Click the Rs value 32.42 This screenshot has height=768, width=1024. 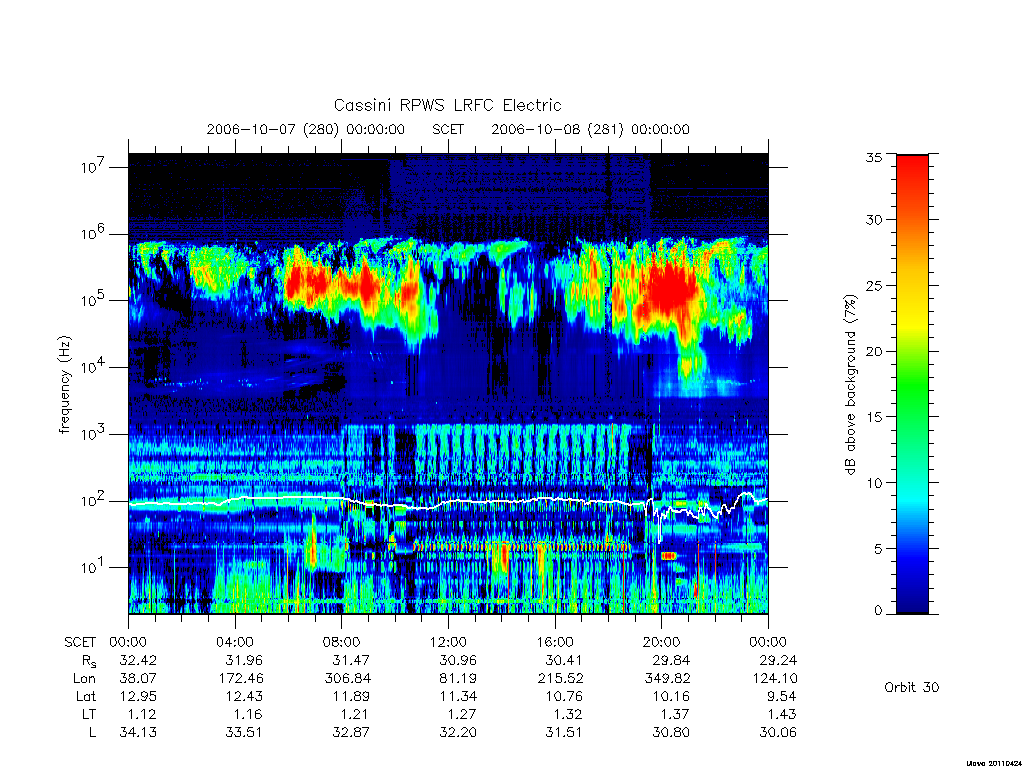(x=138, y=660)
